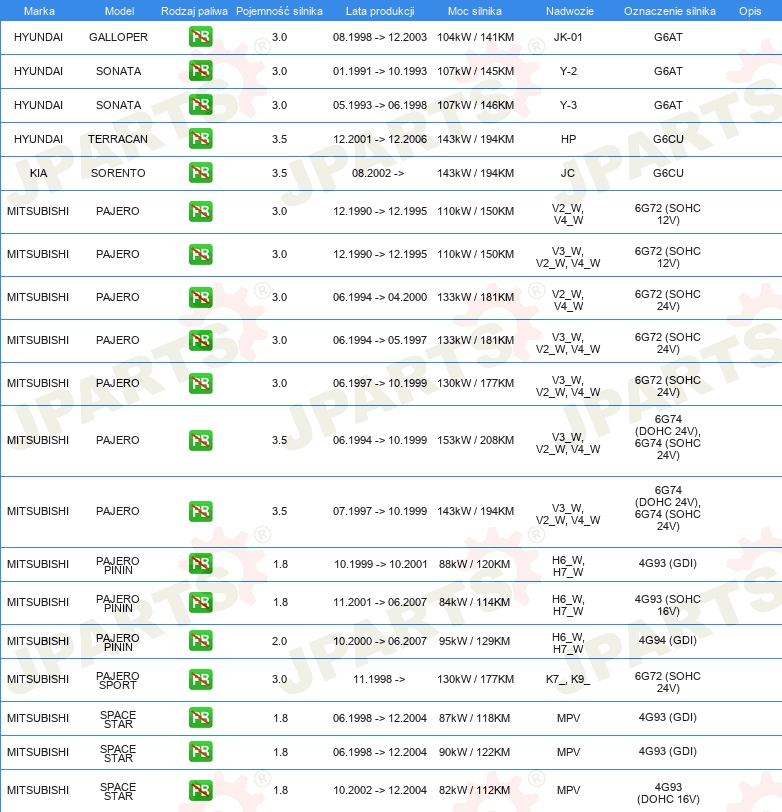The height and width of the screenshot is (812, 782).
Task: Select the SORENTO model cell
Action: (x=118, y=173)
